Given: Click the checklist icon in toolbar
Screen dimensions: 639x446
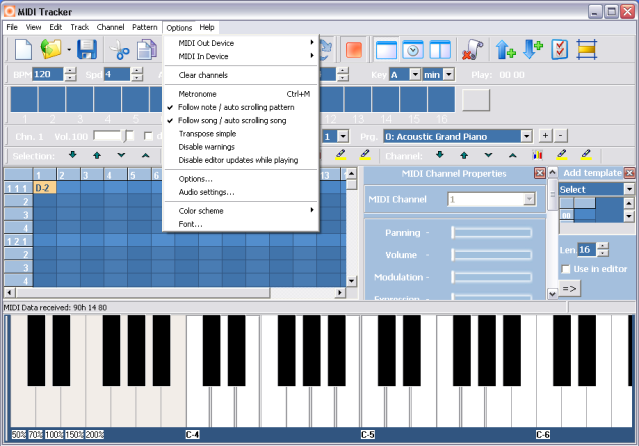Looking at the screenshot, I should (x=560, y=49).
